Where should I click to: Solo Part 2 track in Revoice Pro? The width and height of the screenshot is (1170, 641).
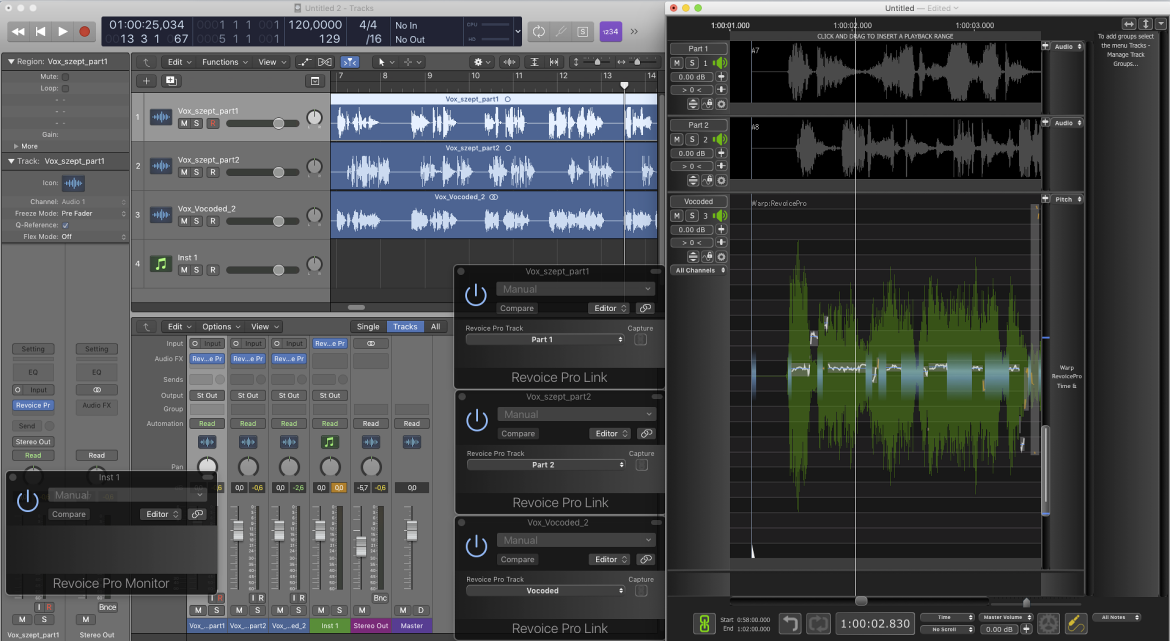pos(692,140)
